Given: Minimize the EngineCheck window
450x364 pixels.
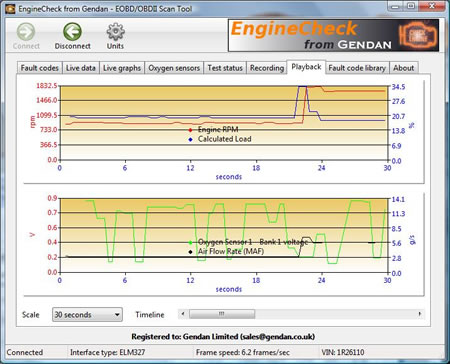Looking at the screenshot, I should click(x=395, y=6).
